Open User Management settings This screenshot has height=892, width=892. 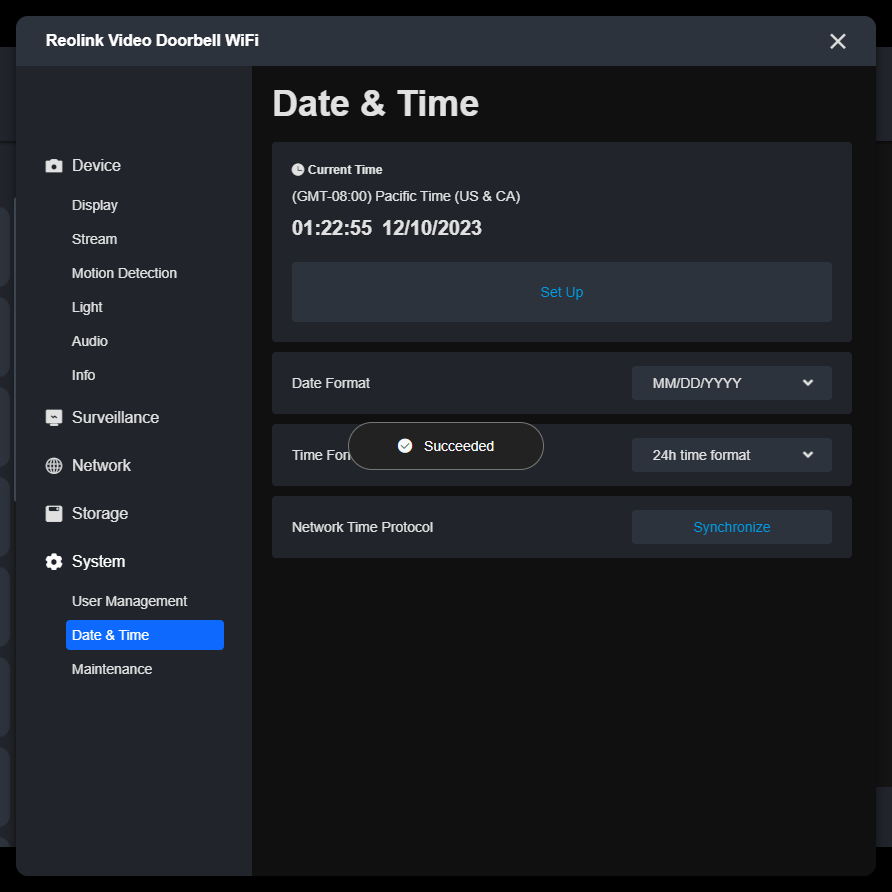tap(129, 601)
